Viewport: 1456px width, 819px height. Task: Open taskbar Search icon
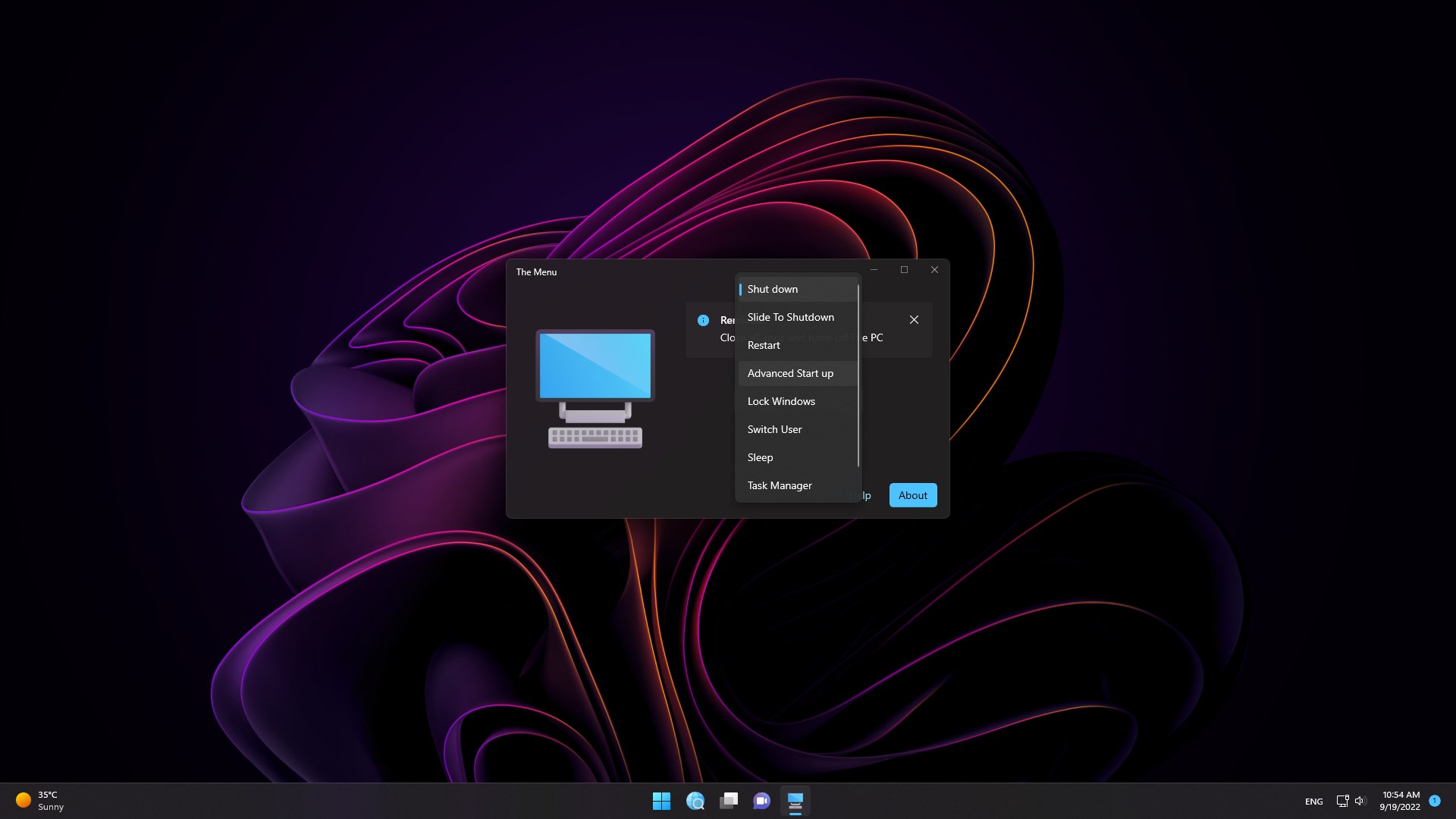[x=695, y=801]
